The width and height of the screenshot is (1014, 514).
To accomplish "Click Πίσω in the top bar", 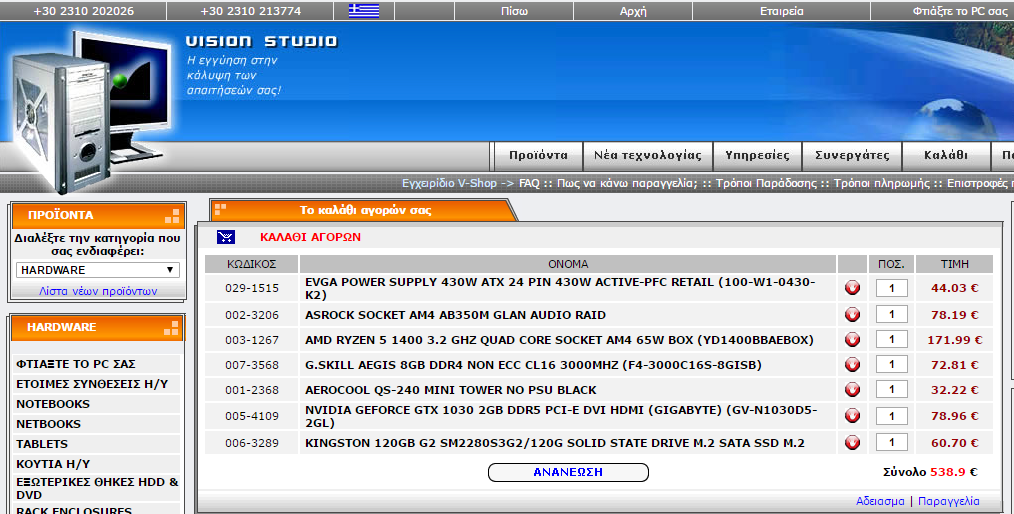I will 514,11.
